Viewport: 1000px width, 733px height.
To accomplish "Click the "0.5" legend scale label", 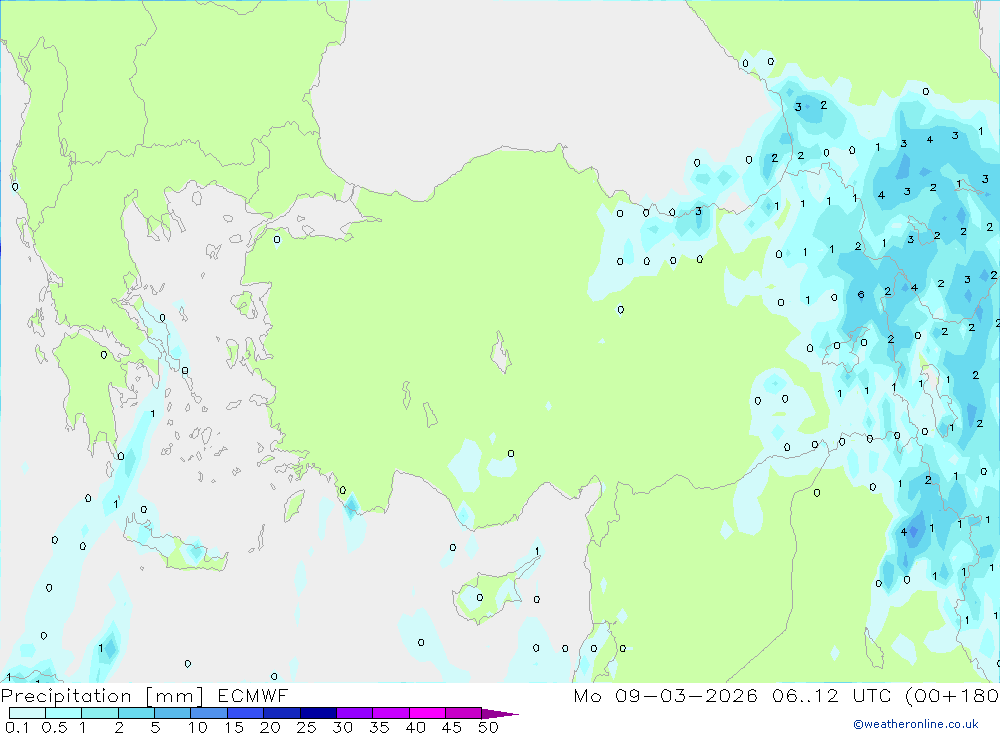I will (55, 727).
